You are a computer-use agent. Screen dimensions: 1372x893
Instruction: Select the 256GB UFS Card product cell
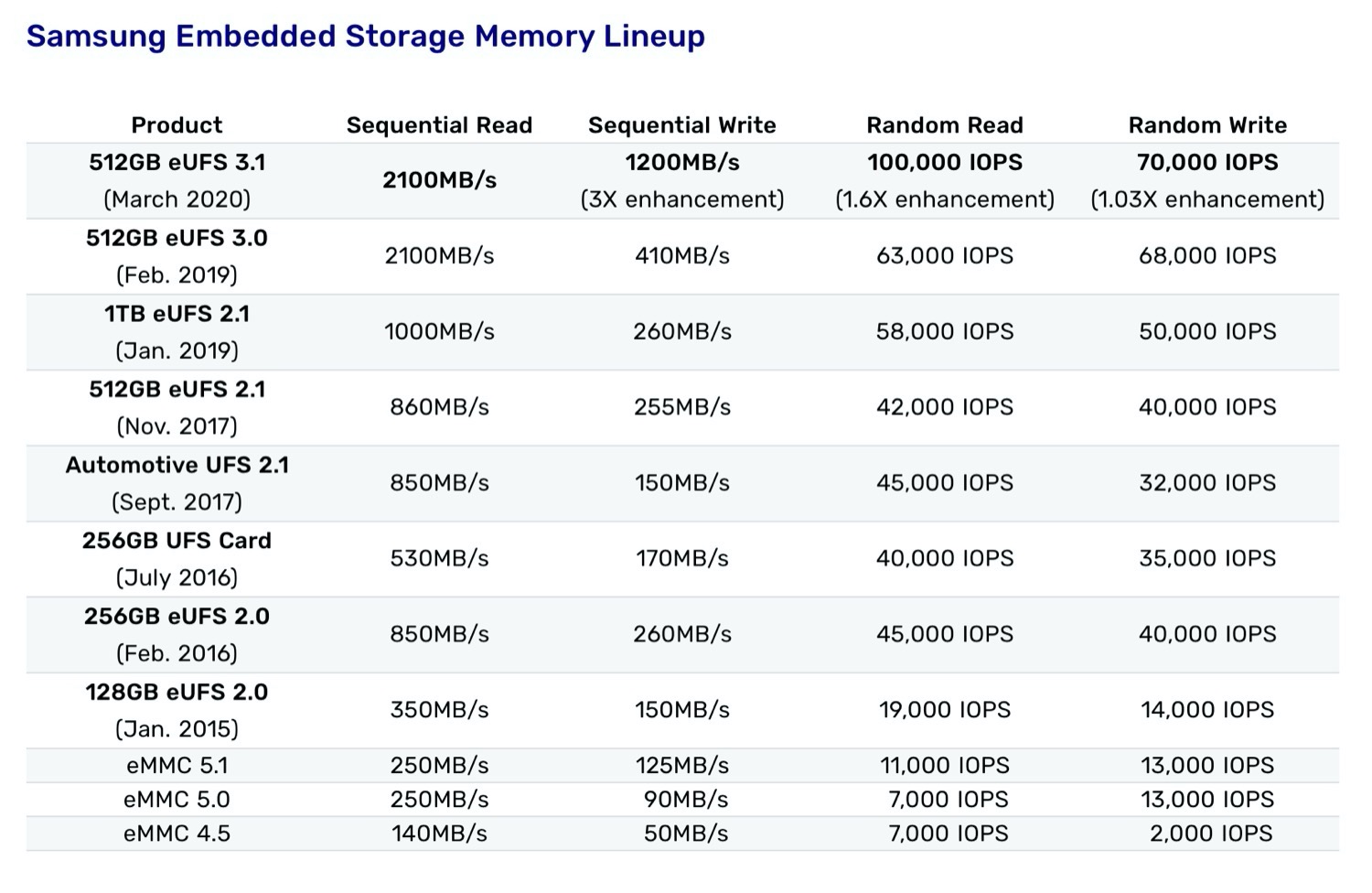tap(177, 558)
